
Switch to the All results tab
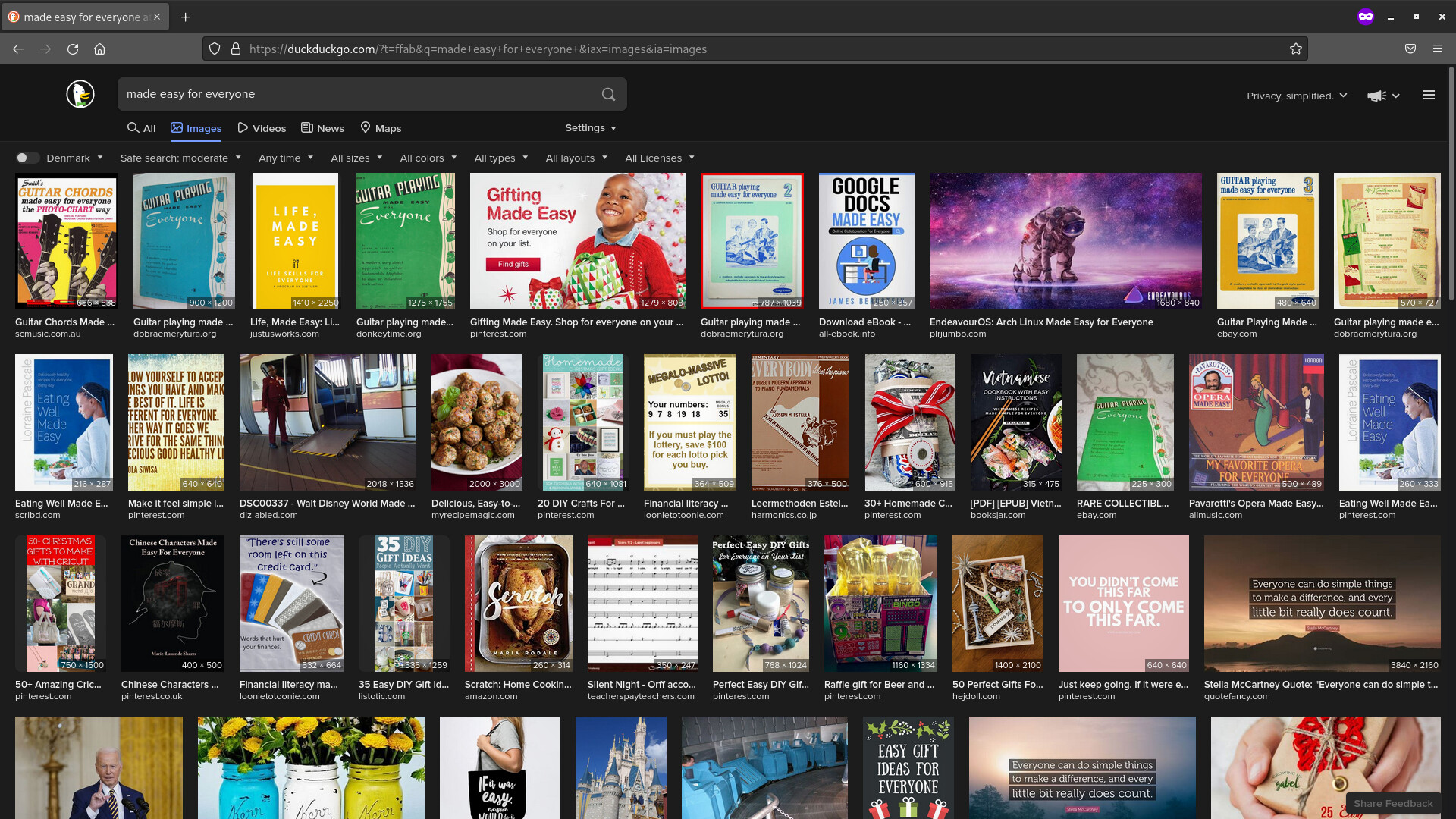[142, 128]
